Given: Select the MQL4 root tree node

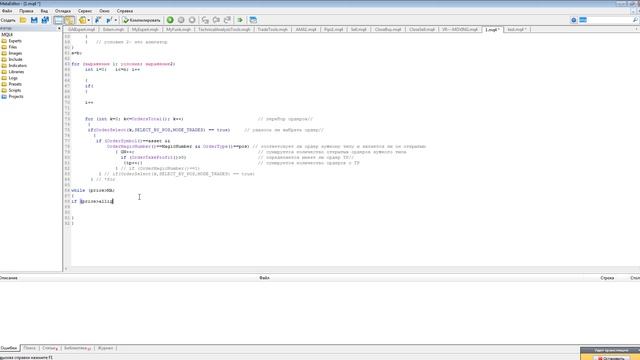Looking at the screenshot, I should [7, 35].
